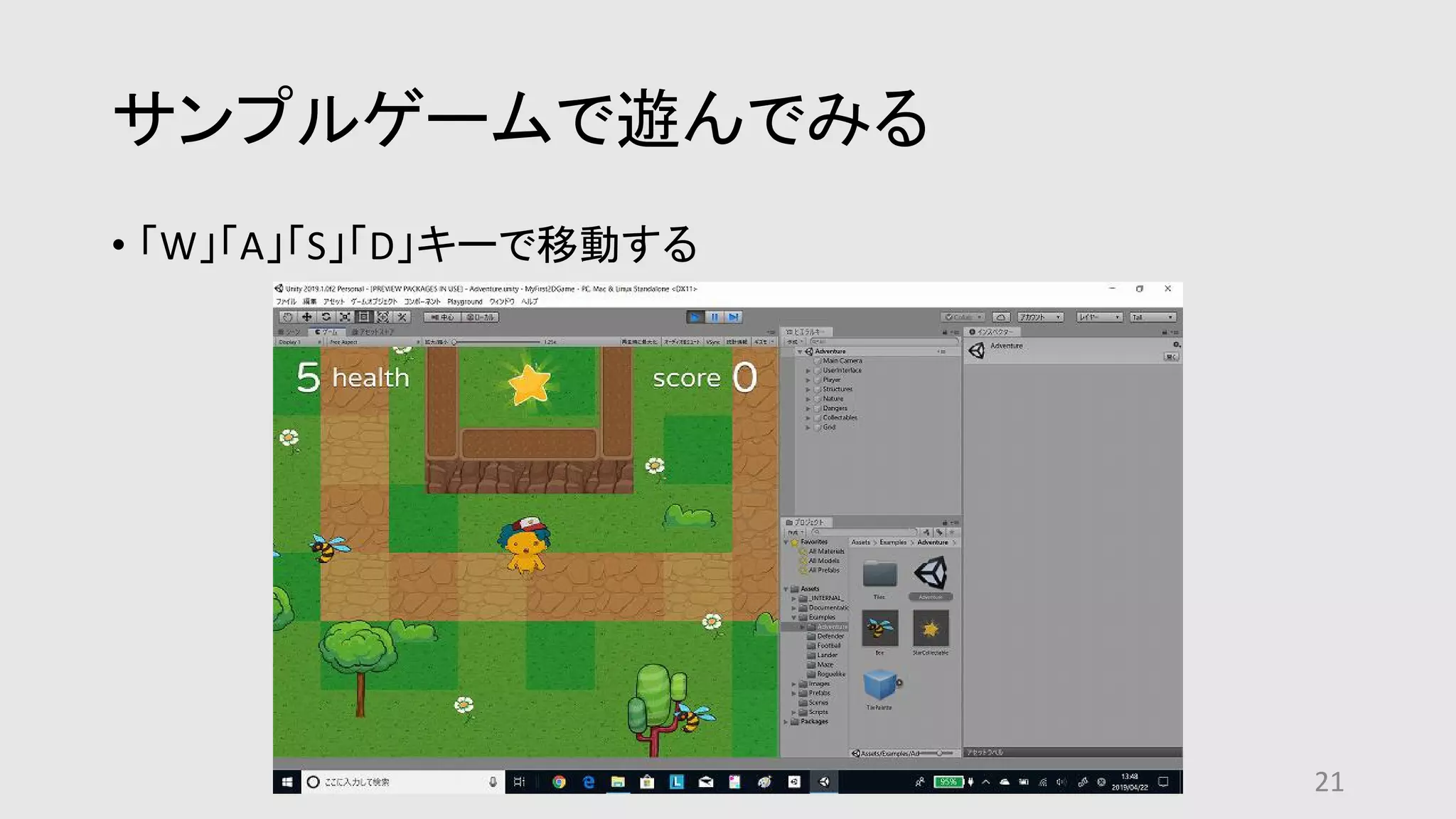Lock the Hierarchy panel
The height and width of the screenshot is (819, 1456).
[945, 332]
